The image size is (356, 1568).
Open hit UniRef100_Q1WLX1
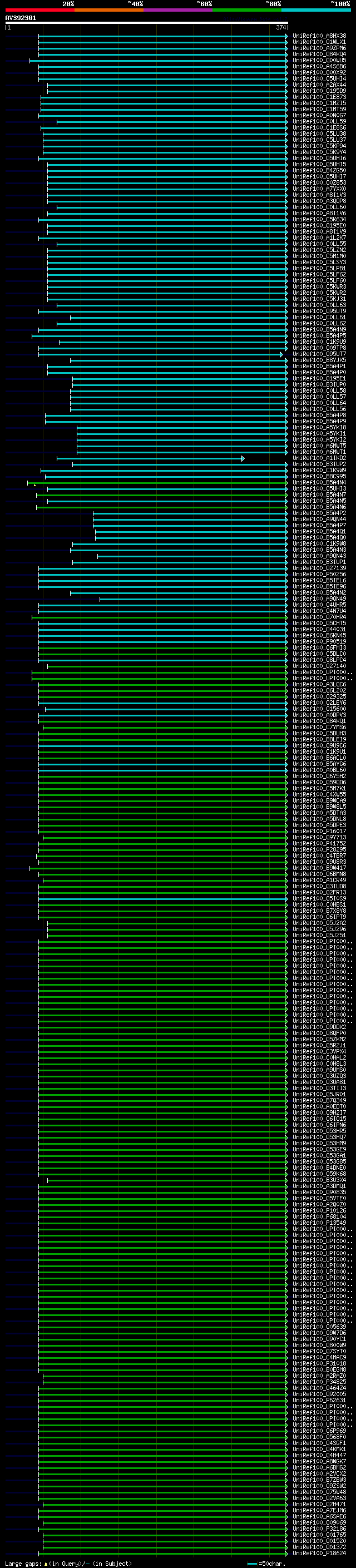319,42
